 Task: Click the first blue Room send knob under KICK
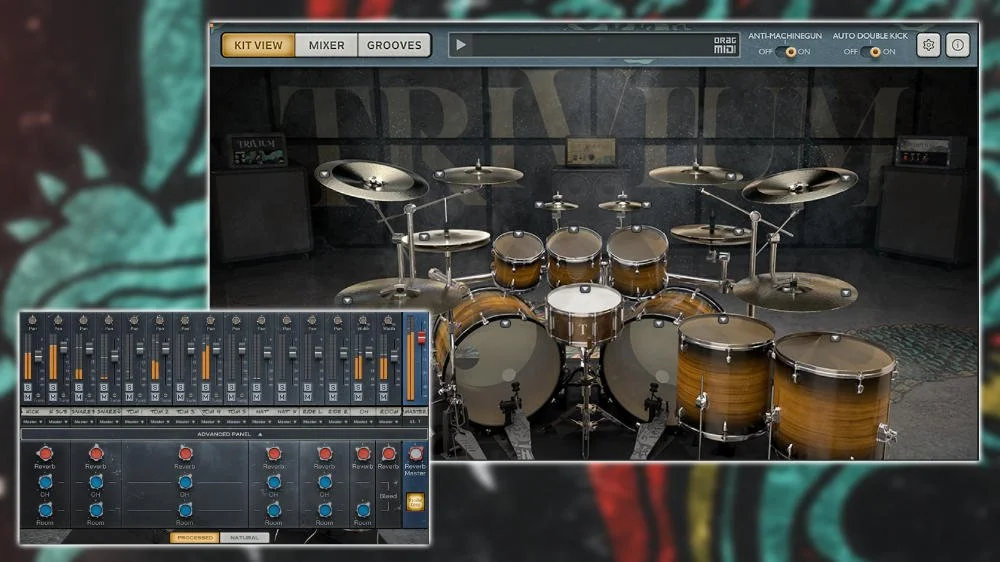point(45,510)
